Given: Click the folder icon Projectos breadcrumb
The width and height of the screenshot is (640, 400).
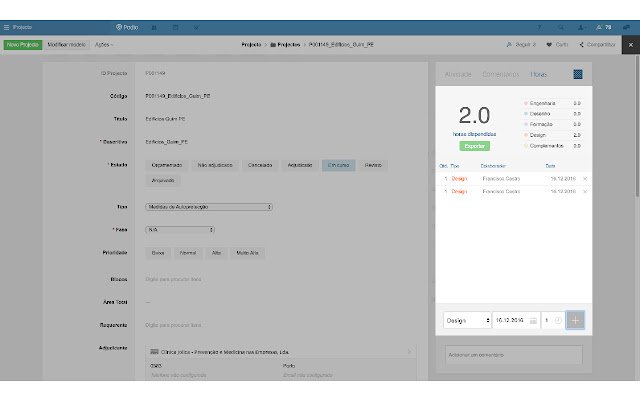Looking at the screenshot, I should coord(273,44).
